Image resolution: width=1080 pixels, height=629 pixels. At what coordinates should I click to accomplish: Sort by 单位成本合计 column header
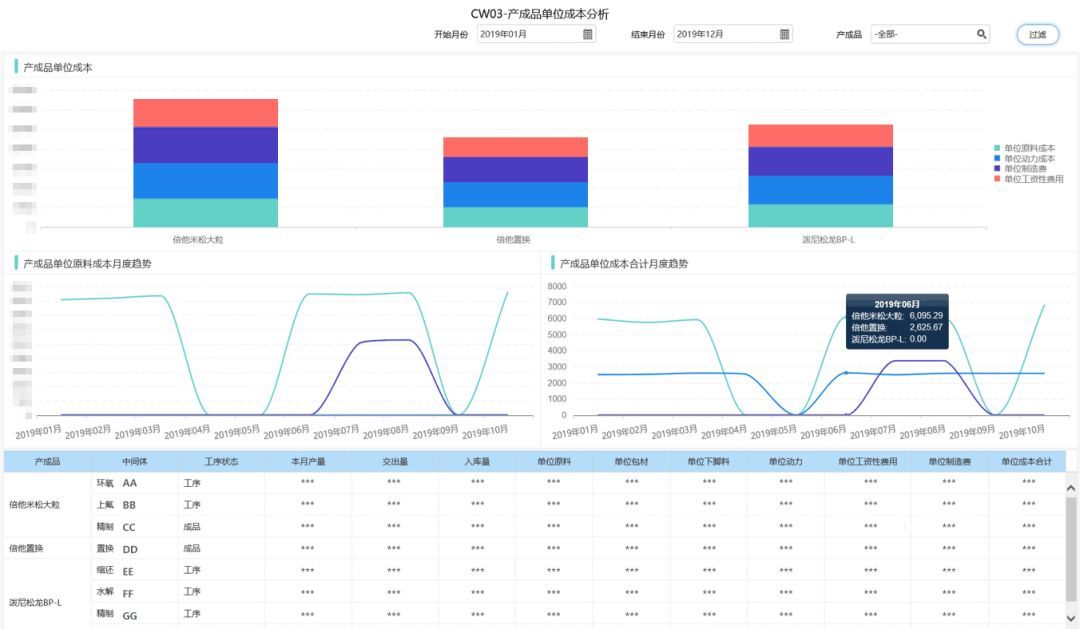pyautogui.click(x=1026, y=462)
